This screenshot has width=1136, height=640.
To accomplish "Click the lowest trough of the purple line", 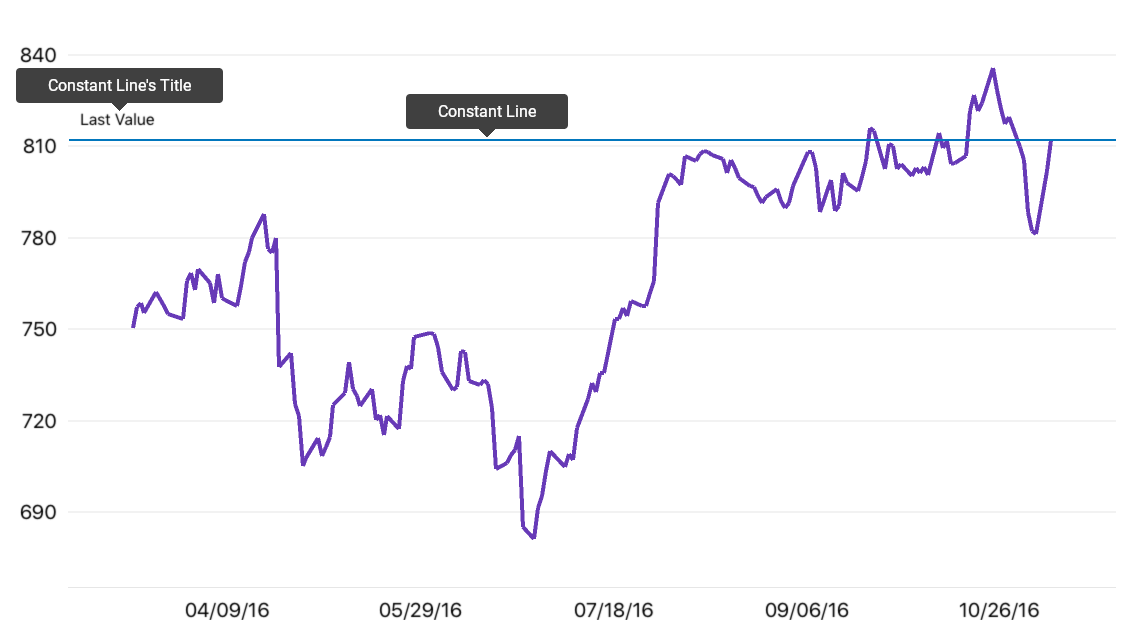I will 533,537.
